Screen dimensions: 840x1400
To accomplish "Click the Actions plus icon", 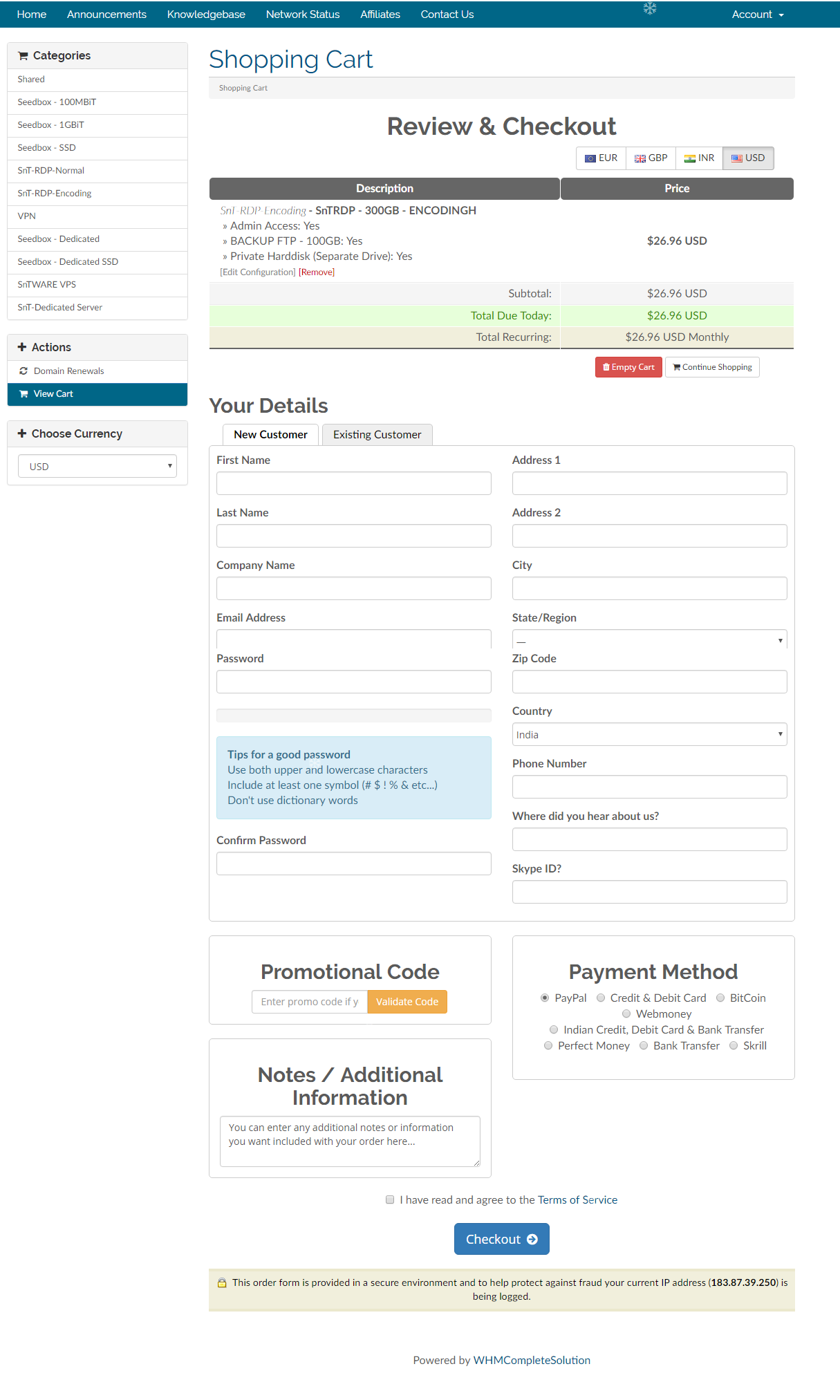I will point(22,347).
